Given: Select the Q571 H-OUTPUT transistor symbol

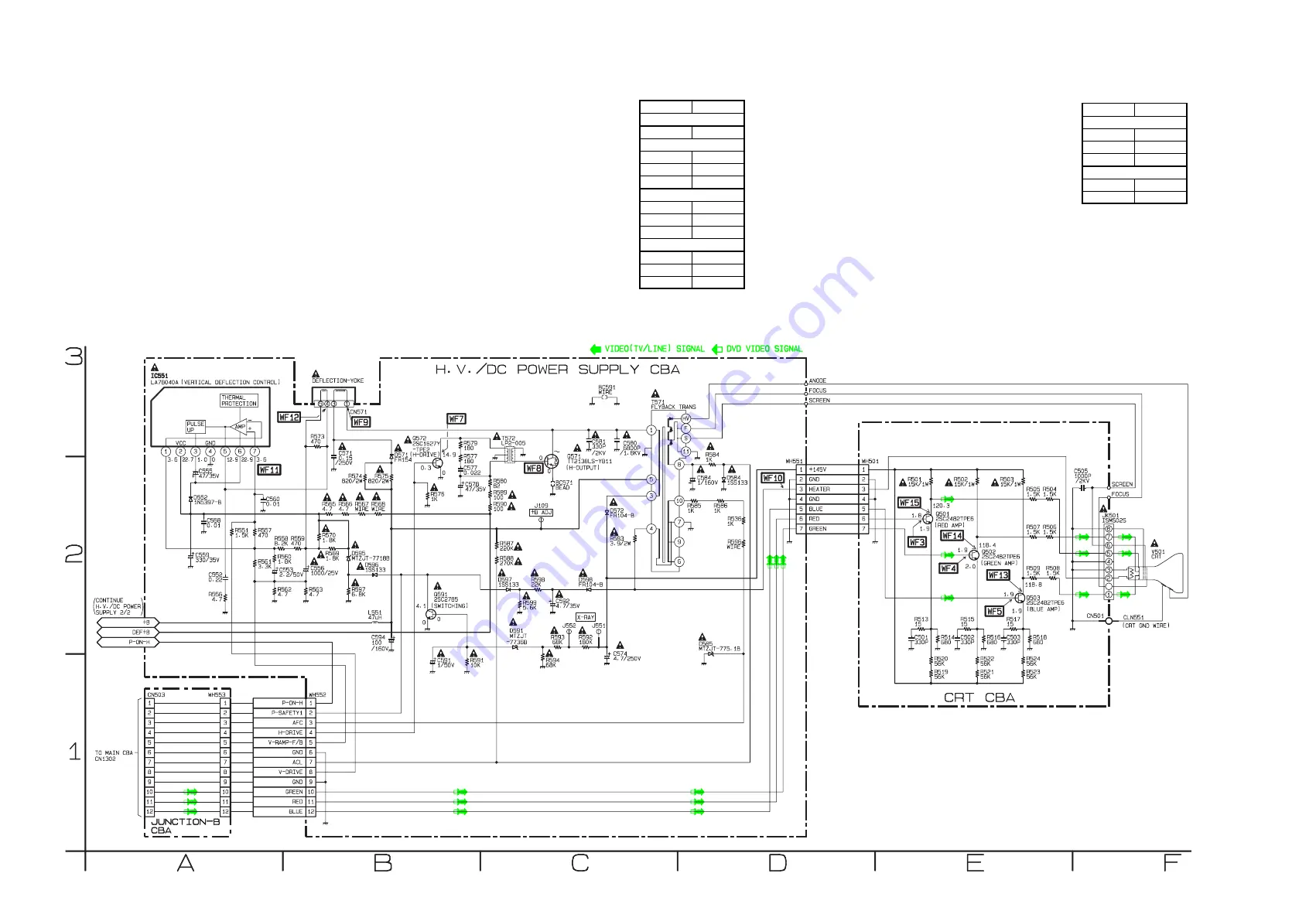Looking at the screenshot, I should 551,462.
